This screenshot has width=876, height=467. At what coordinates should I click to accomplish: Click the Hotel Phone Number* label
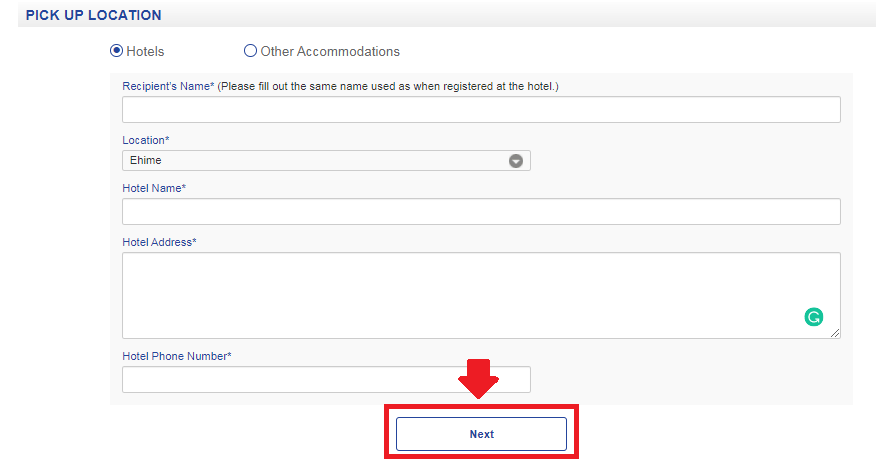[176, 356]
